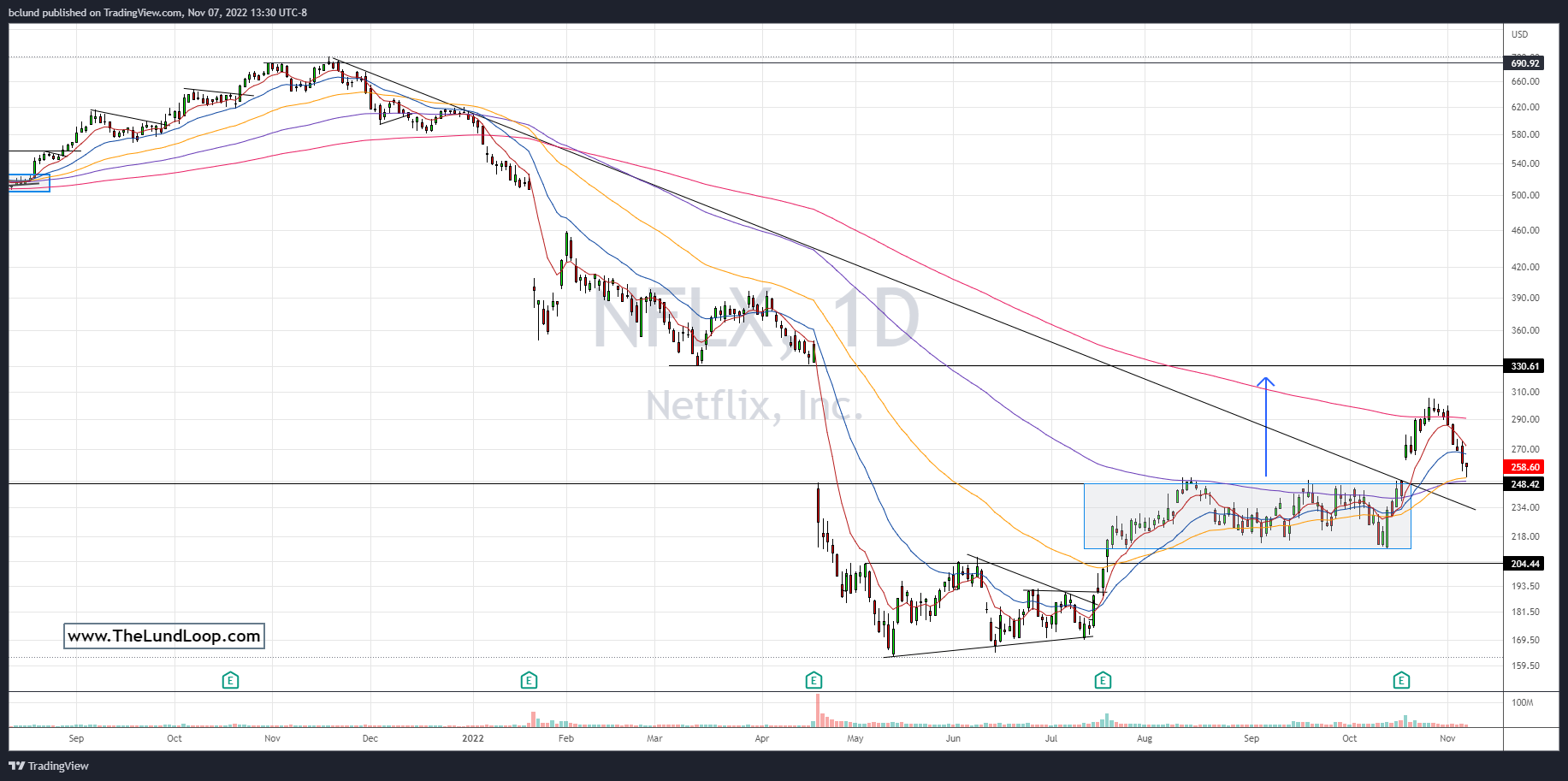The image size is (1568, 781).
Task: Click the 218.00 price axis value
Action: point(1525,536)
